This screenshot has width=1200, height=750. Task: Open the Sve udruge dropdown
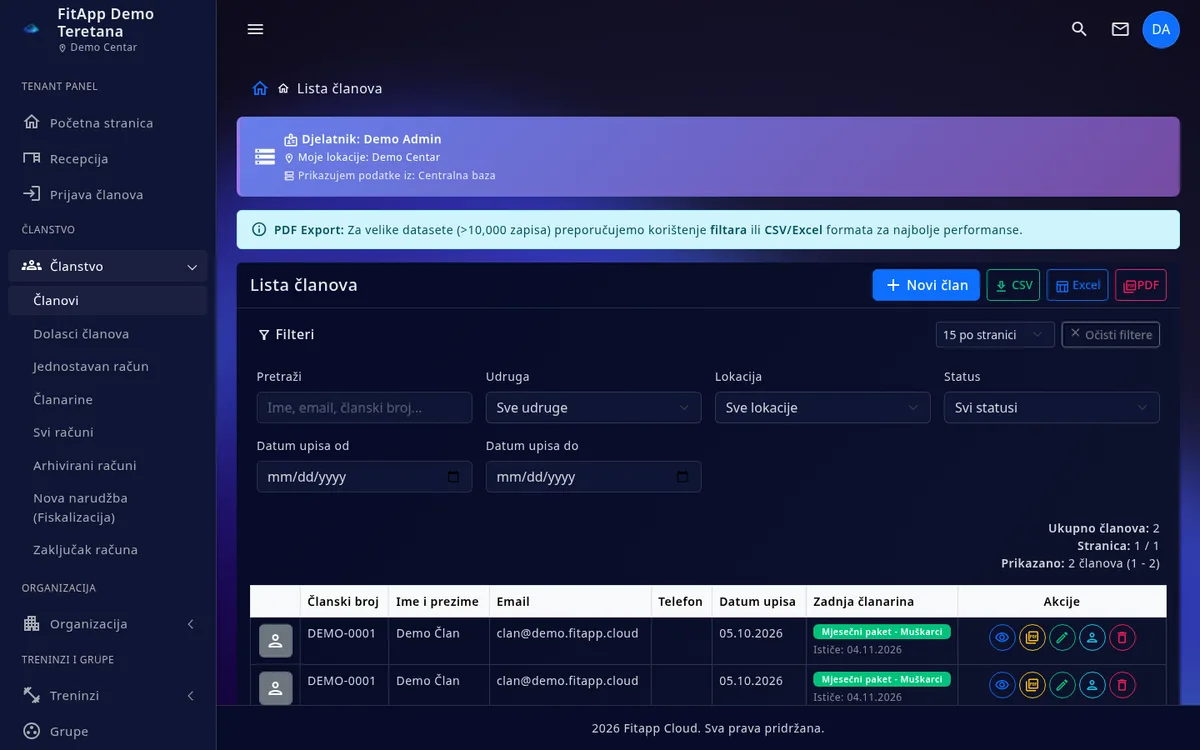(594, 408)
